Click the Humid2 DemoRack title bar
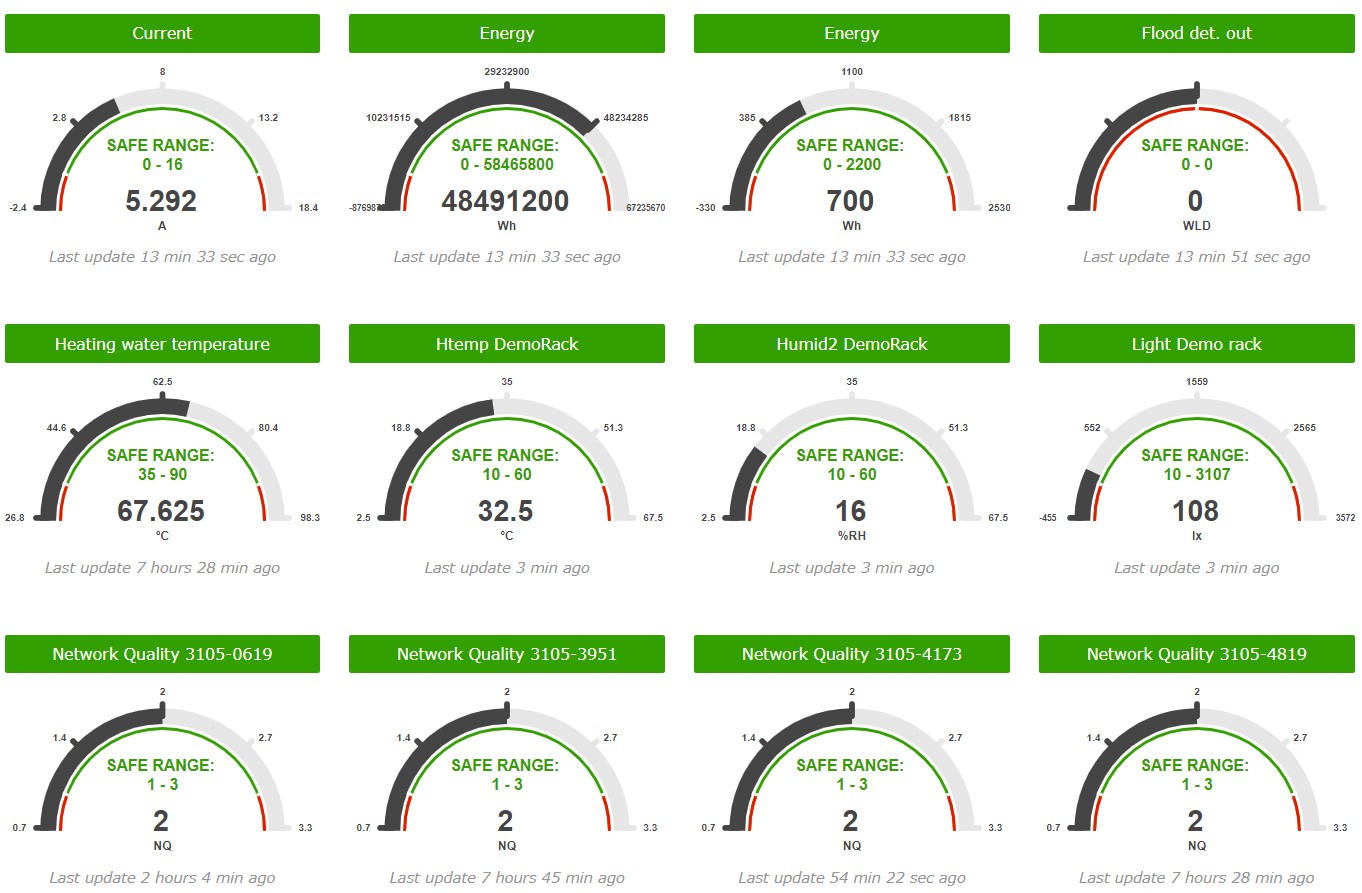This screenshot has width=1362, height=893. click(x=851, y=344)
